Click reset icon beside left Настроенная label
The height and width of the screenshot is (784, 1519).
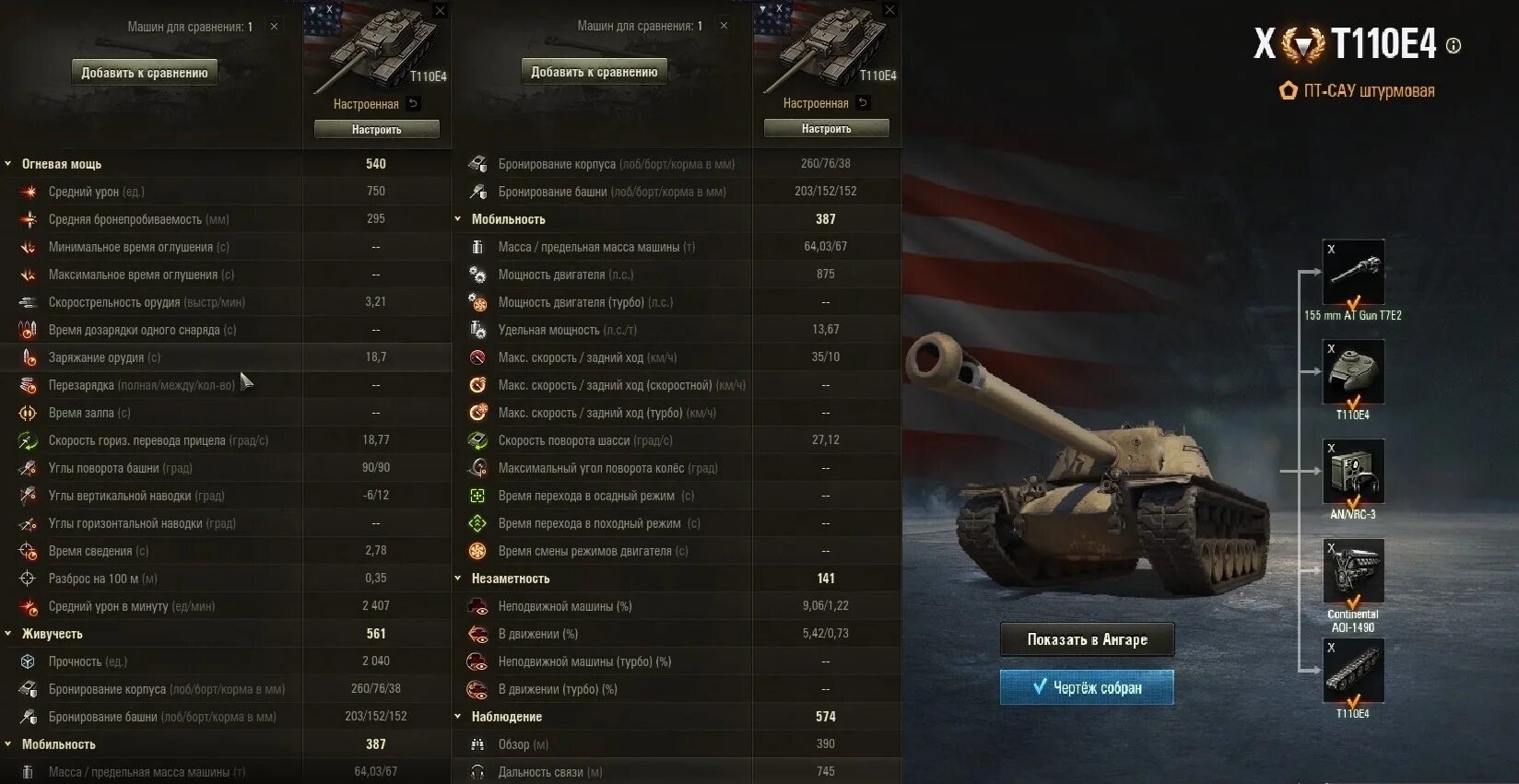click(x=414, y=104)
